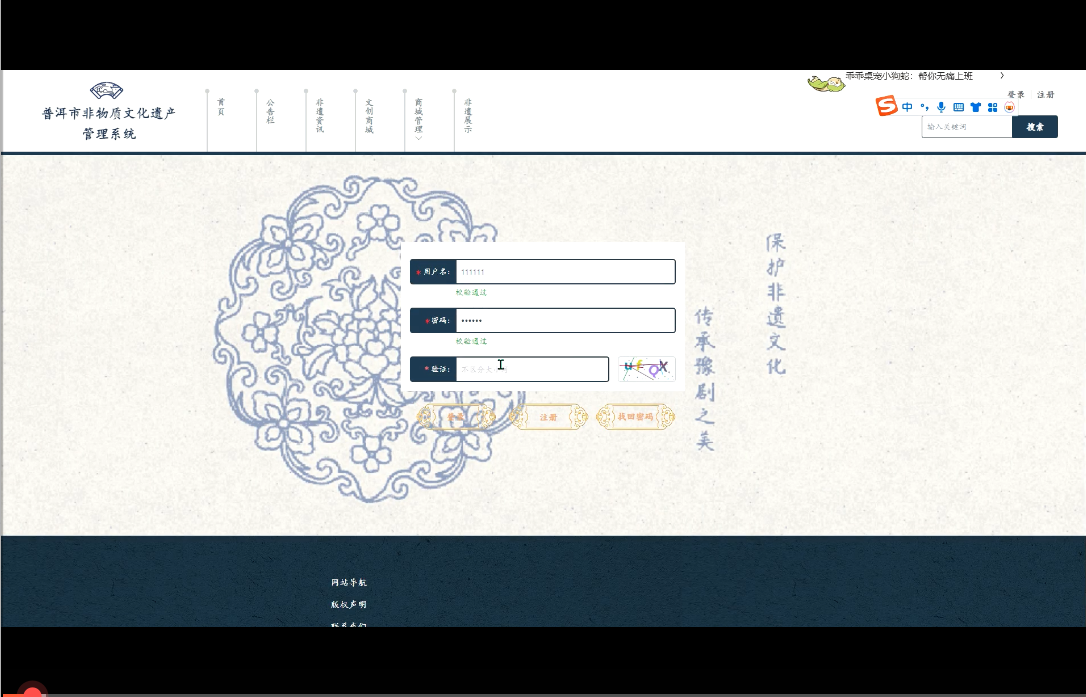Click the ornate 注册 button below form
This screenshot has height=697, width=1086.
point(548,417)
